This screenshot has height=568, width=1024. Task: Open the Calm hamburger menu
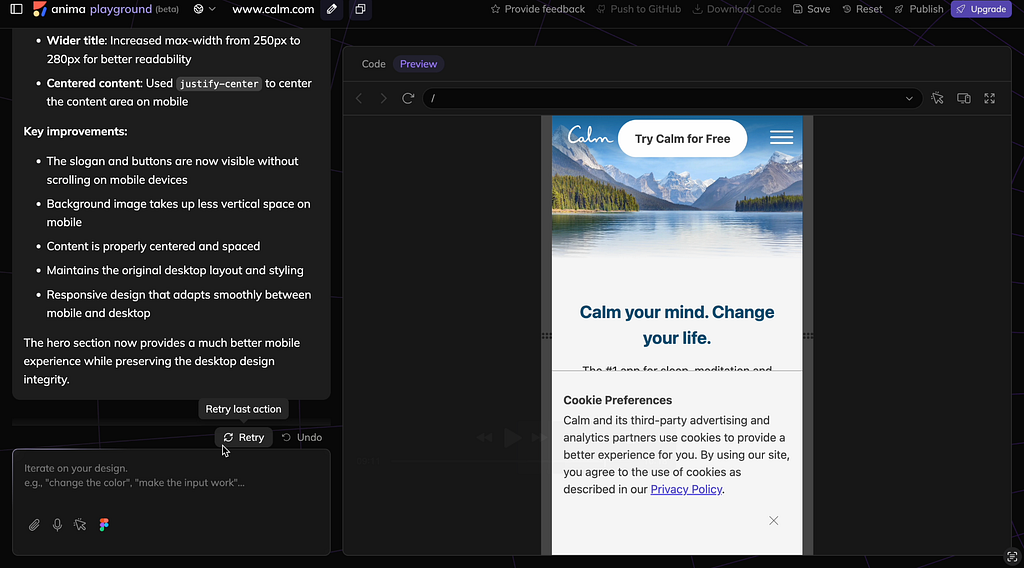pos(781,137)
